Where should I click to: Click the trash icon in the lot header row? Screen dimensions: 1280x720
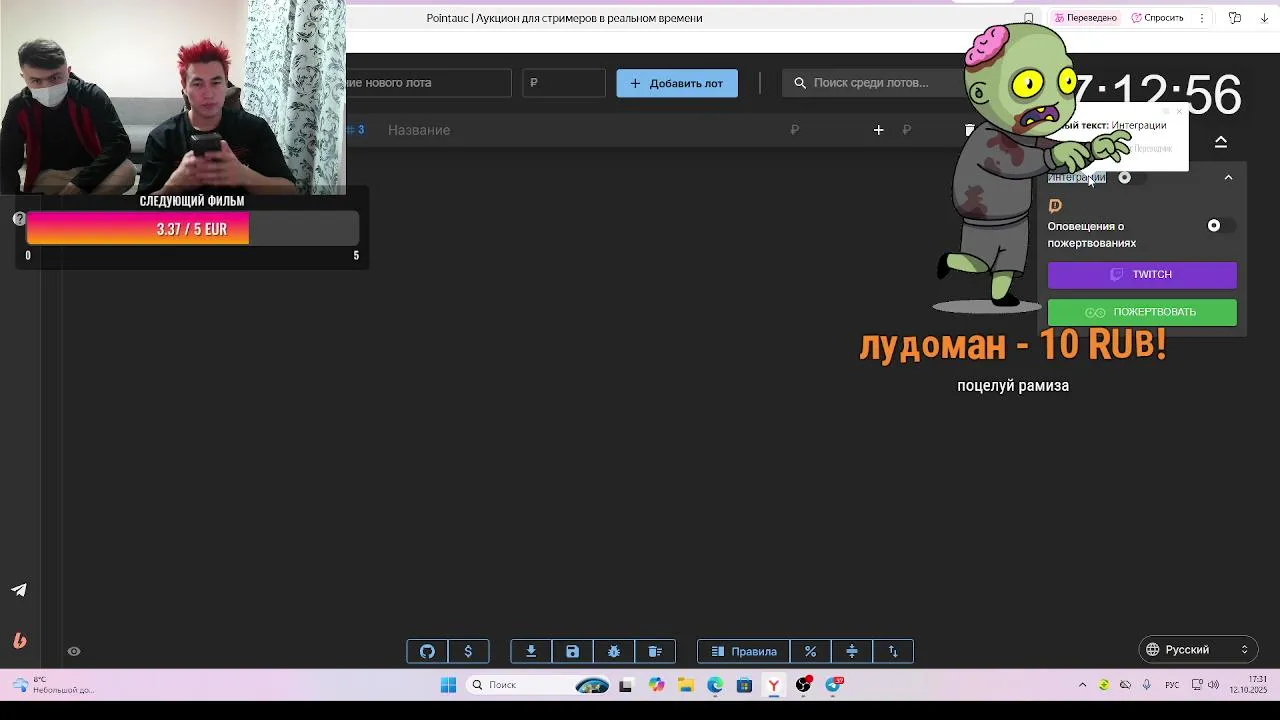(969, 130)
